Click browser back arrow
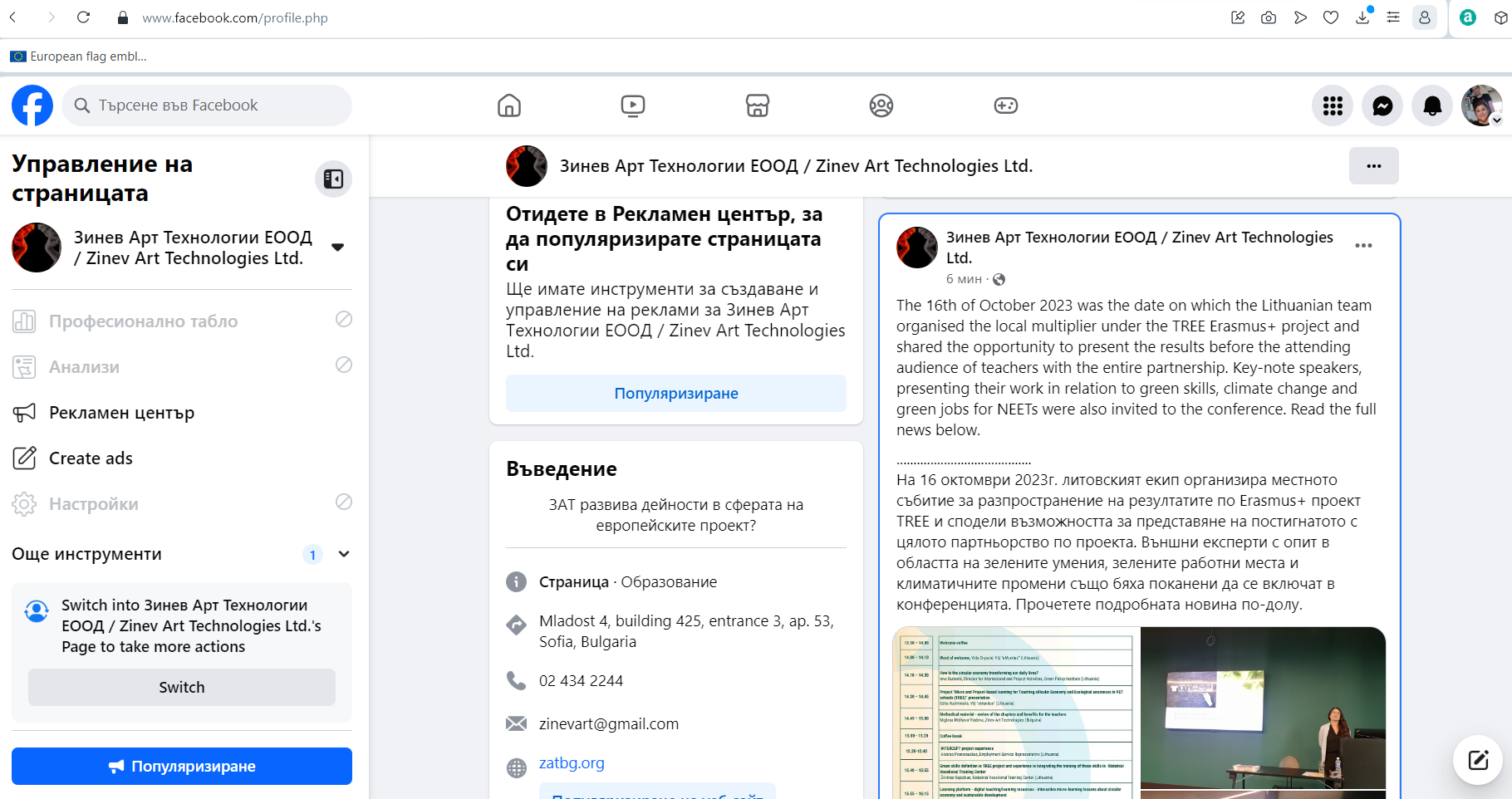Image resolution: width=1512 pixels, height=799 pixels. click(x=13, y=17)
